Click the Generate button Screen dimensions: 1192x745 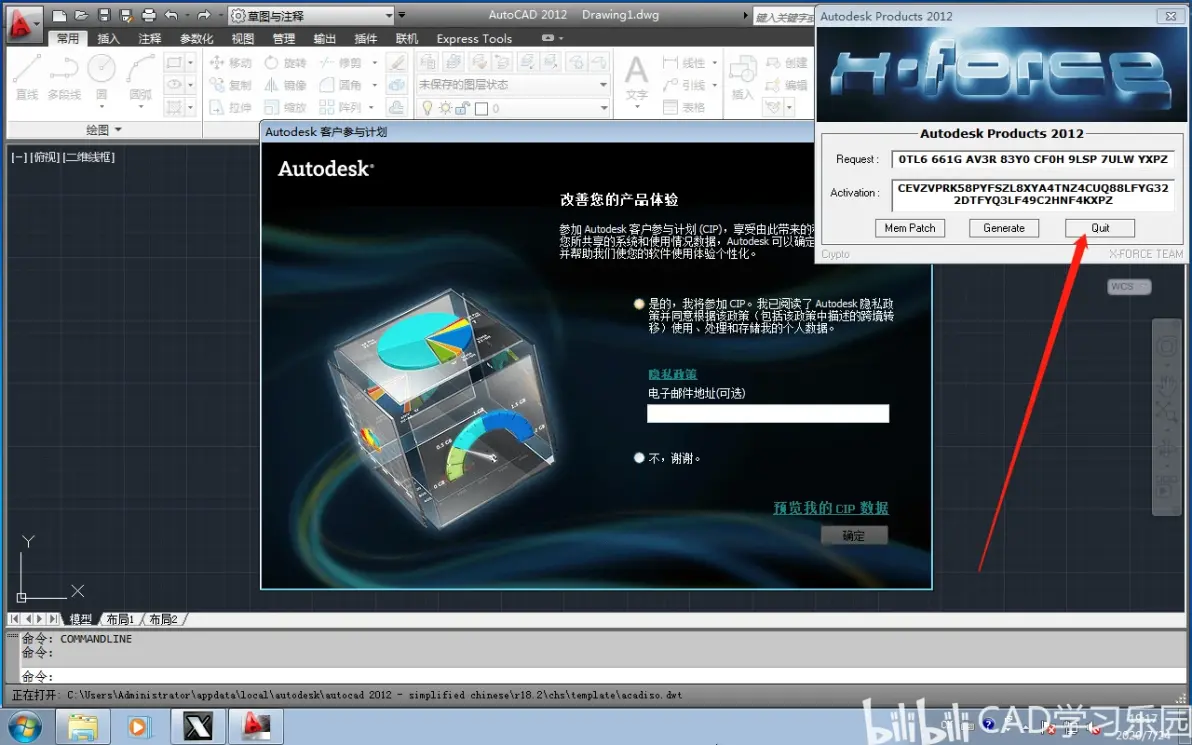pyautogui.click(x=1003, y=228)
